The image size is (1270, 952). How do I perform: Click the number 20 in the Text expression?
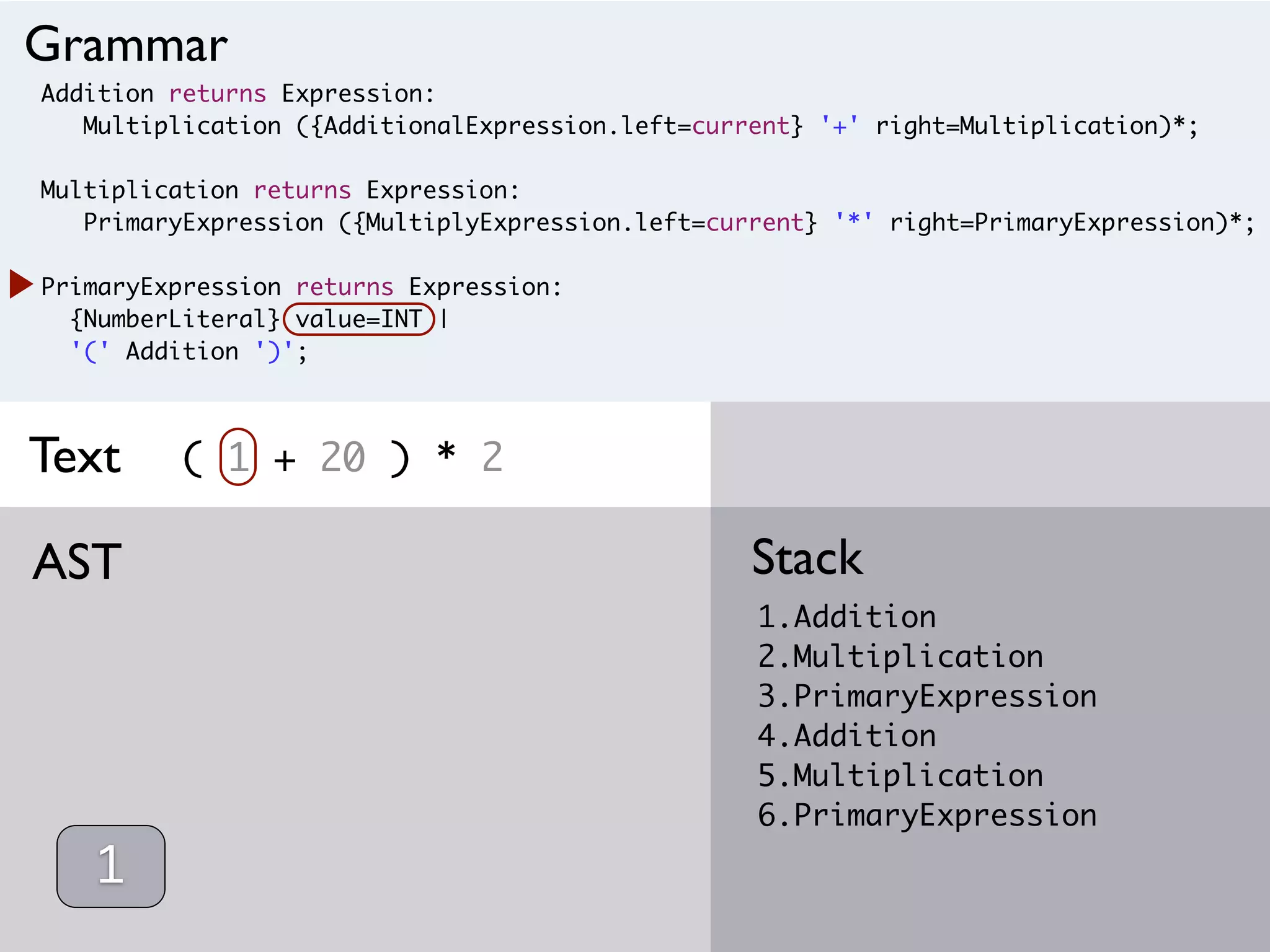click(x=343, y=457)
